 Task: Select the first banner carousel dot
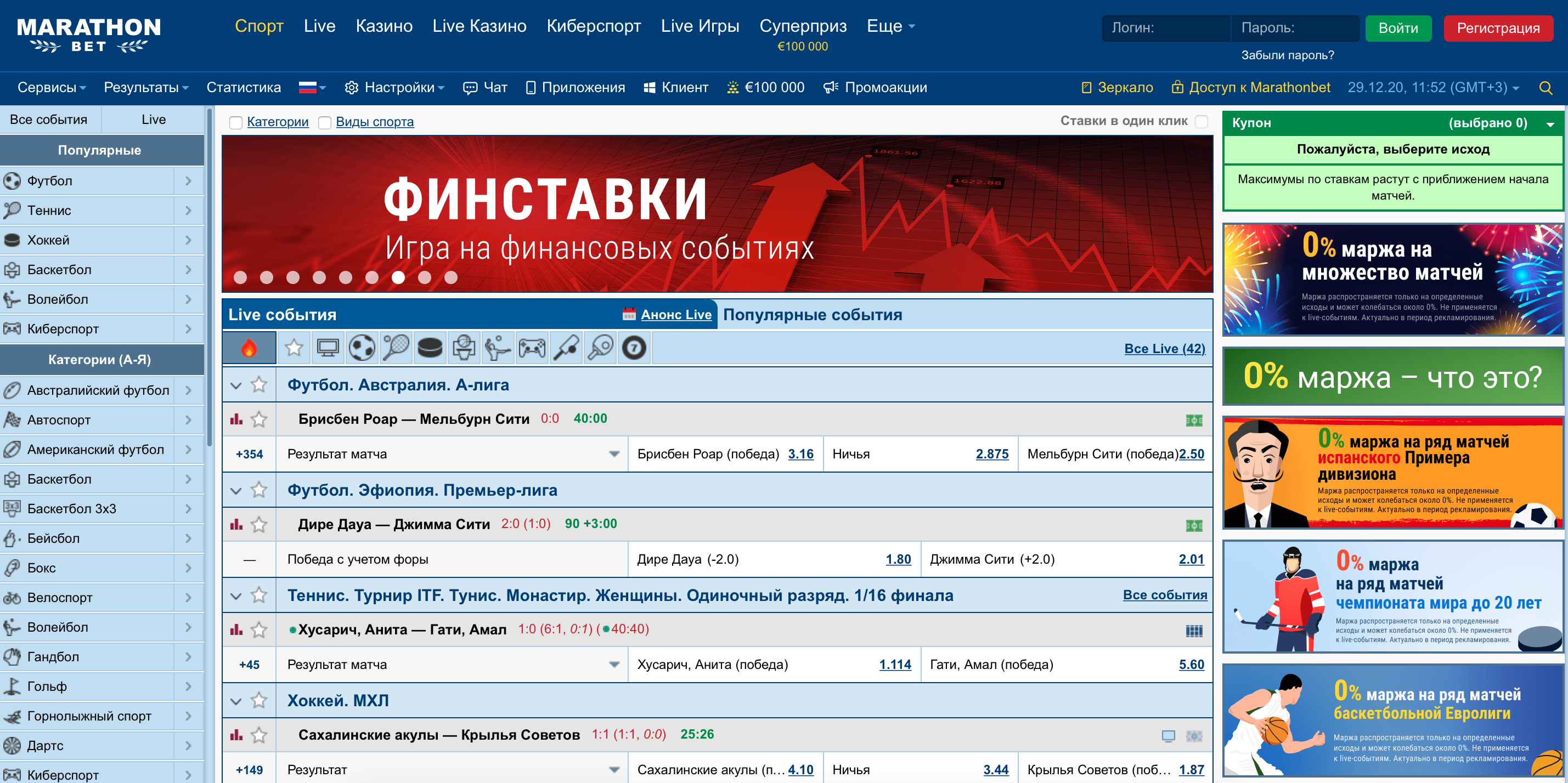tap(240, 277)
